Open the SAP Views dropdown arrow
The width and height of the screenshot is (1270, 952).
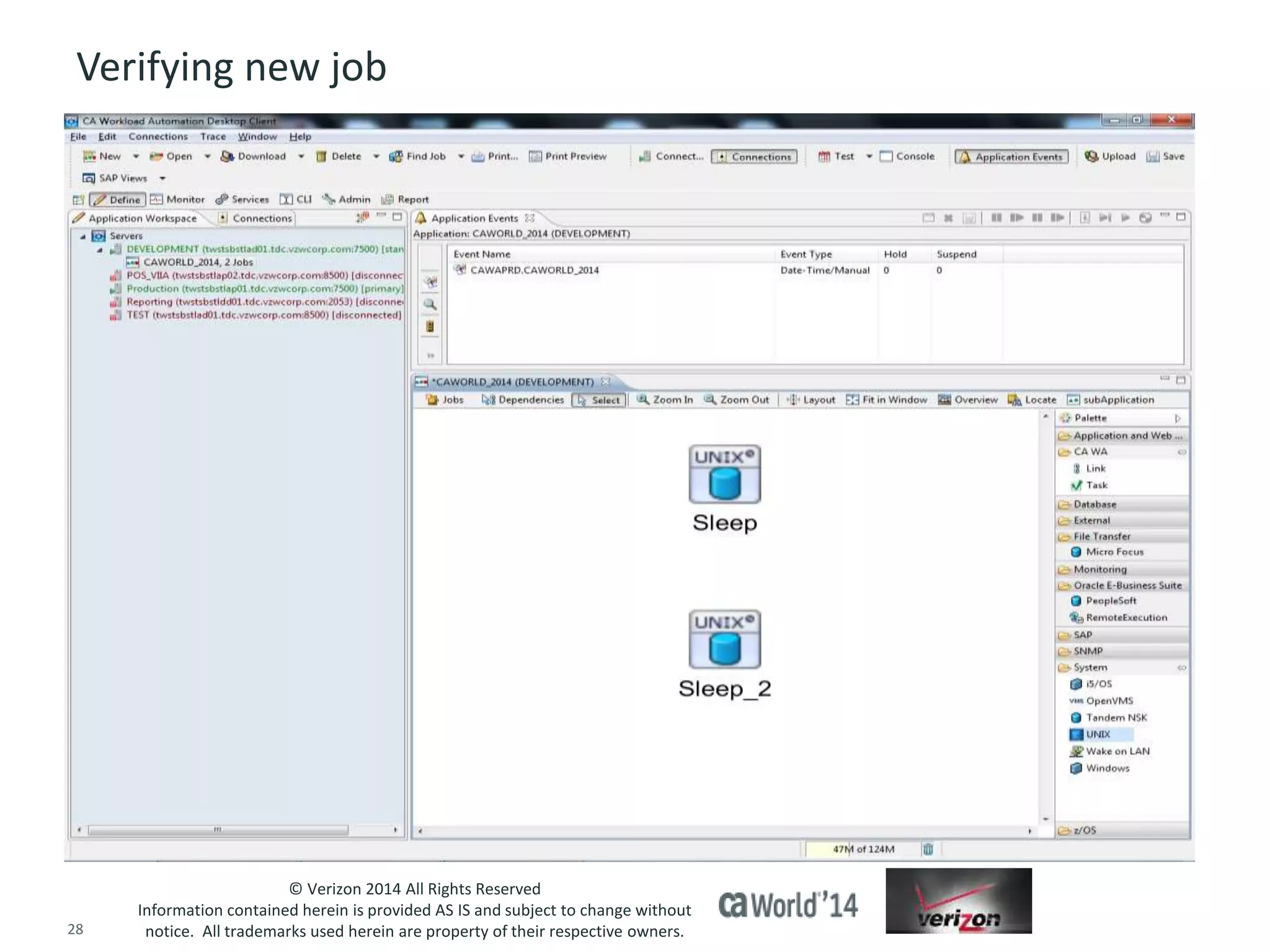pyautogui.click(x=162, y=178)
